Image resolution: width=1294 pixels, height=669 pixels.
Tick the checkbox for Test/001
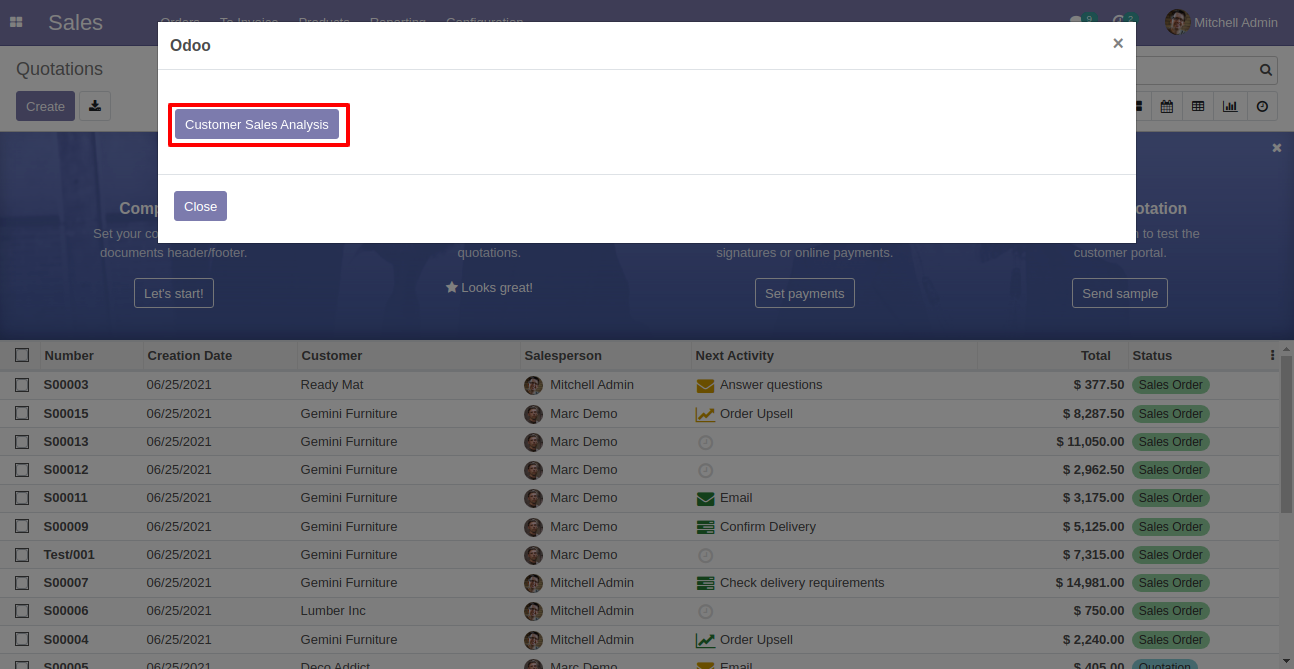tap(22, 555)
